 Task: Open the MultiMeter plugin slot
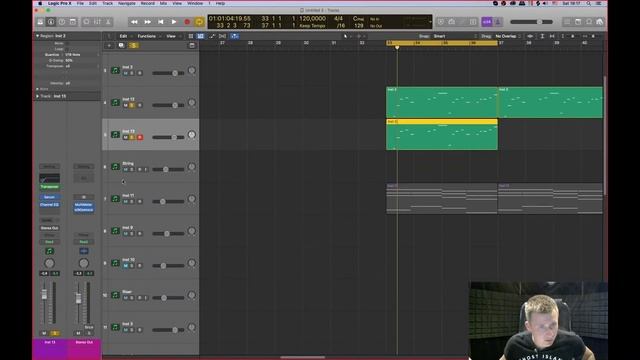pyautogui.click(x=84, y=205)
